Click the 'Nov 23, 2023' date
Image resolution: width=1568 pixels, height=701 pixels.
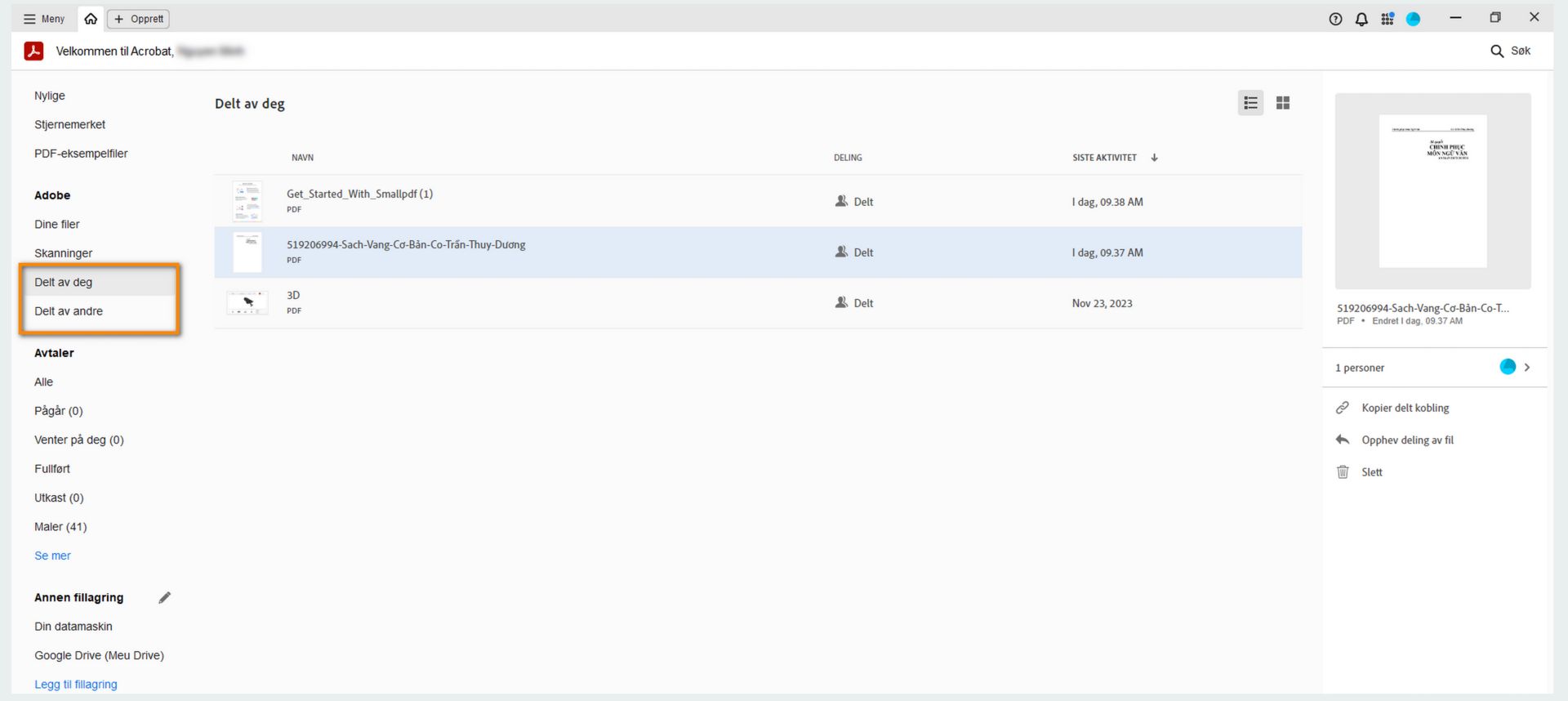(x=1102, y=303)
